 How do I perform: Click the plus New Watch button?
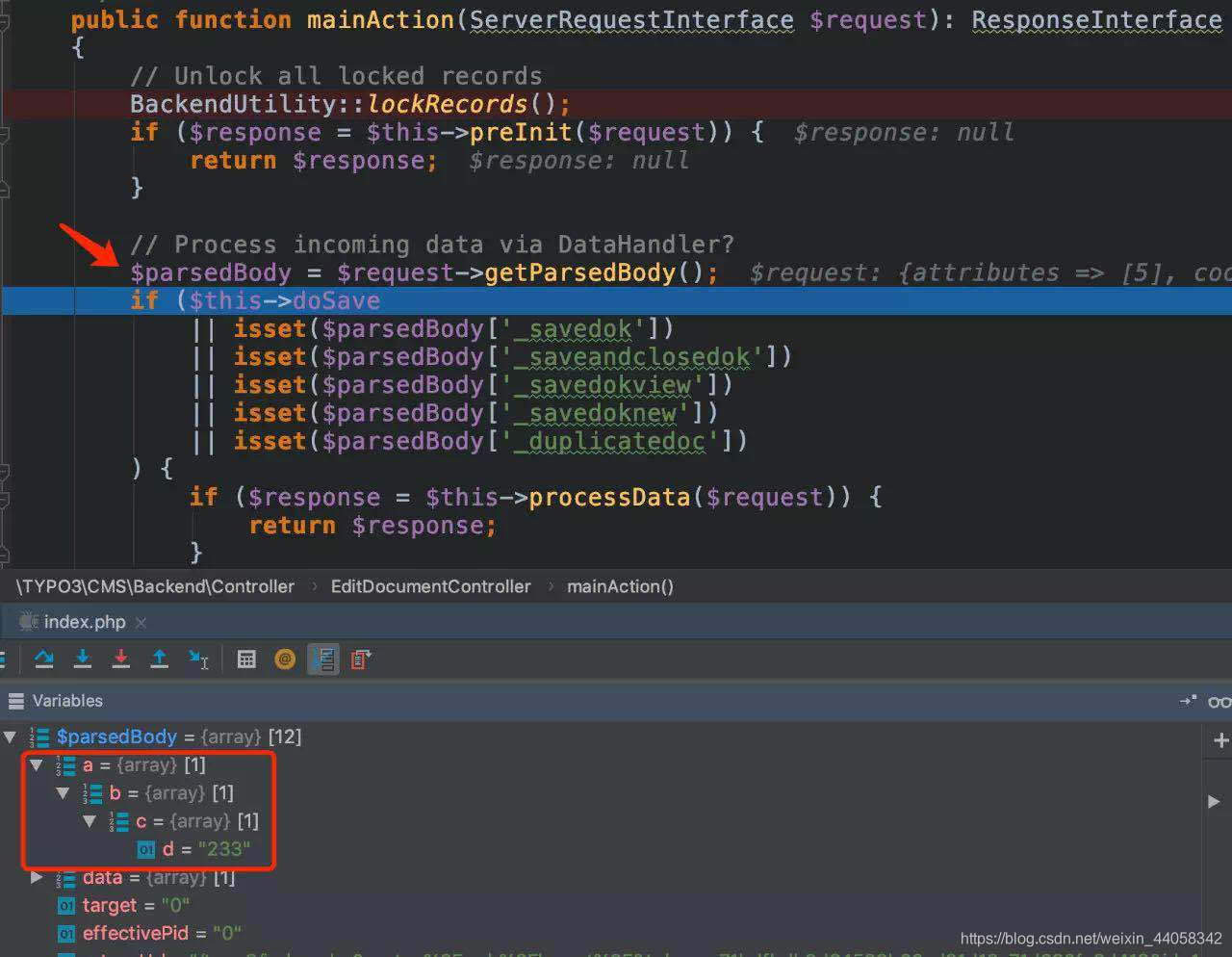click(1220, 740)
